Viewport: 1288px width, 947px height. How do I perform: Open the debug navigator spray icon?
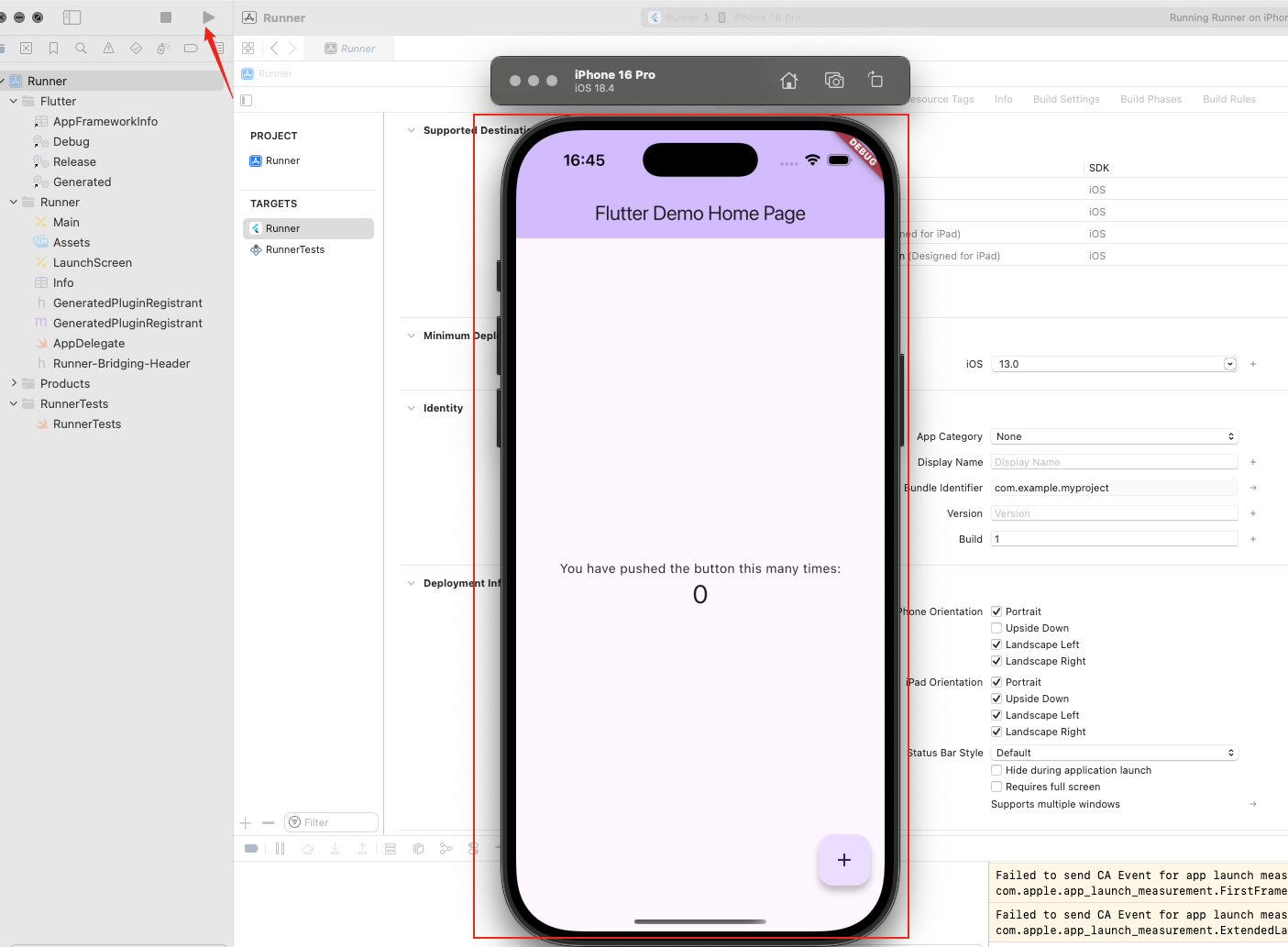163,49
